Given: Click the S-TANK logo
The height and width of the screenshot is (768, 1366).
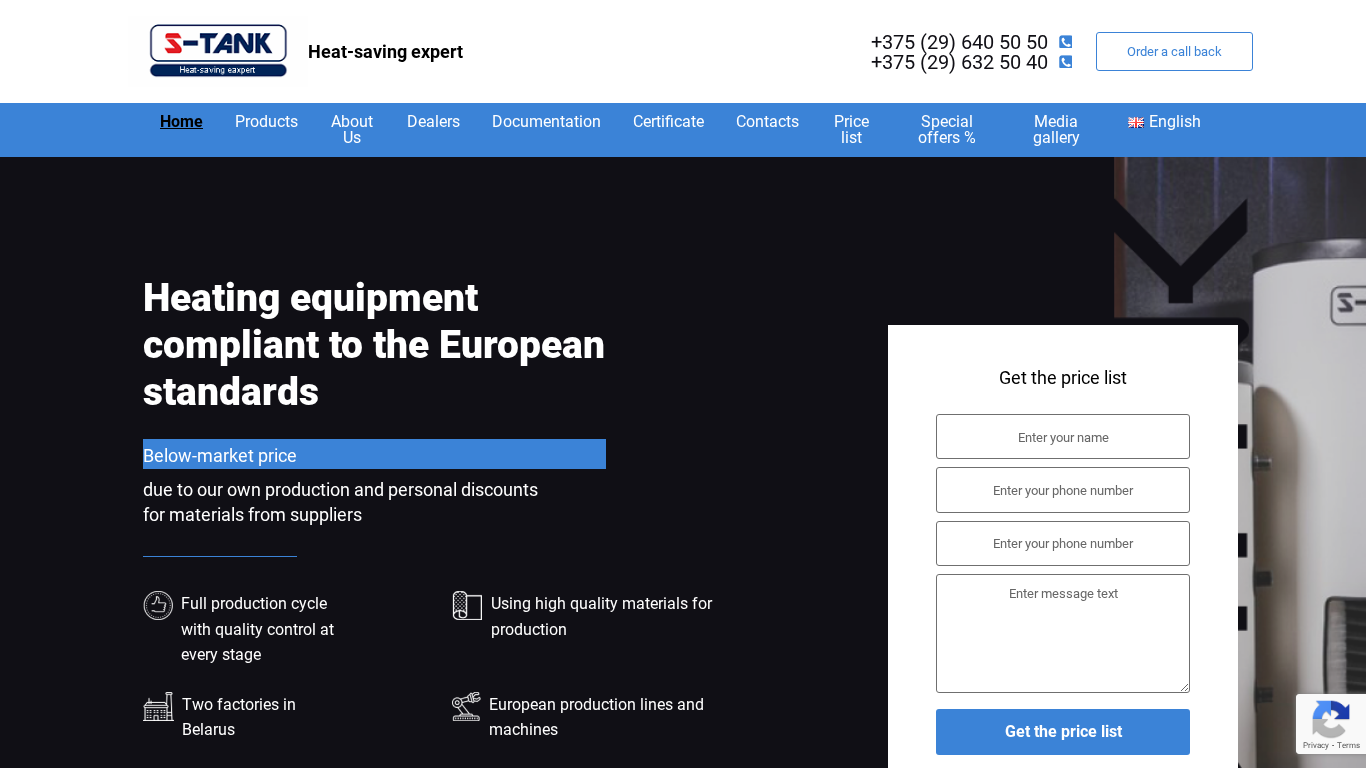Looking at the screenshot, I should point(218,51).
